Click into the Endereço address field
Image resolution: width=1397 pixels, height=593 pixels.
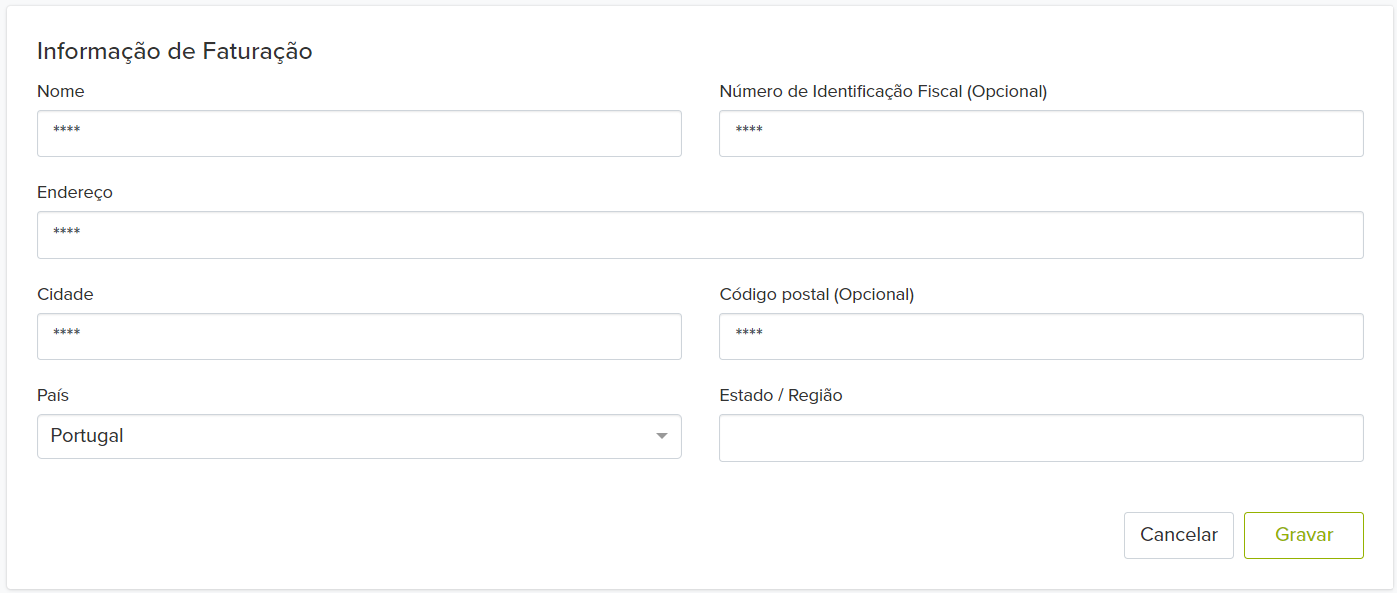(700, 235)
